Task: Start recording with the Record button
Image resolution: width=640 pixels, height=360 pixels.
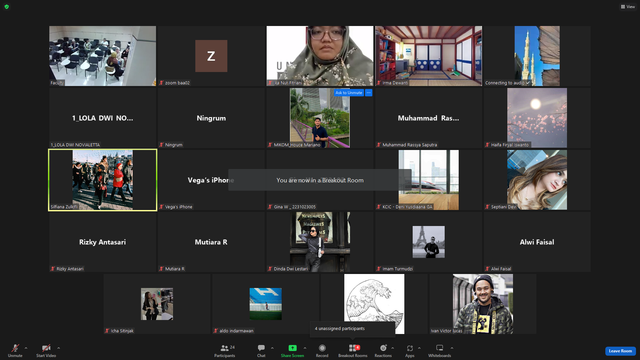Action: pyautogui.click(x=322, y=350)
